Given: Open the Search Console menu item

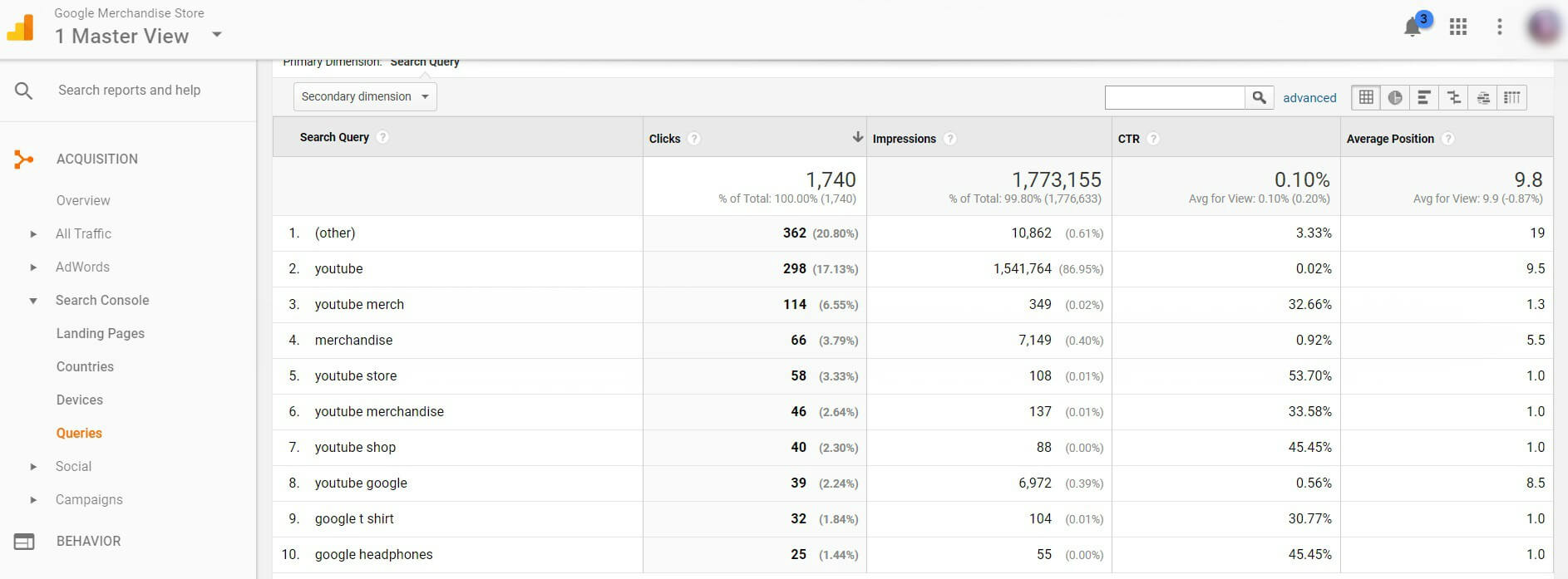Looking at the screenshot, I should [x=102, y=300].
